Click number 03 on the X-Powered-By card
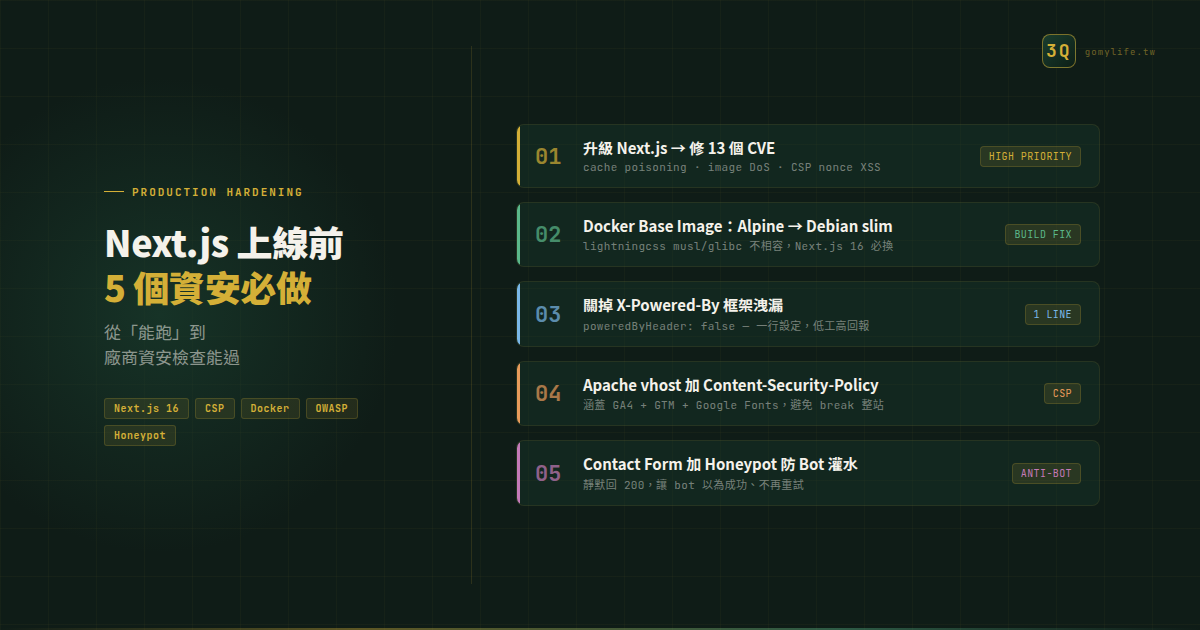This screenshot has width=1200, height=630. click(x=548, y=314)
